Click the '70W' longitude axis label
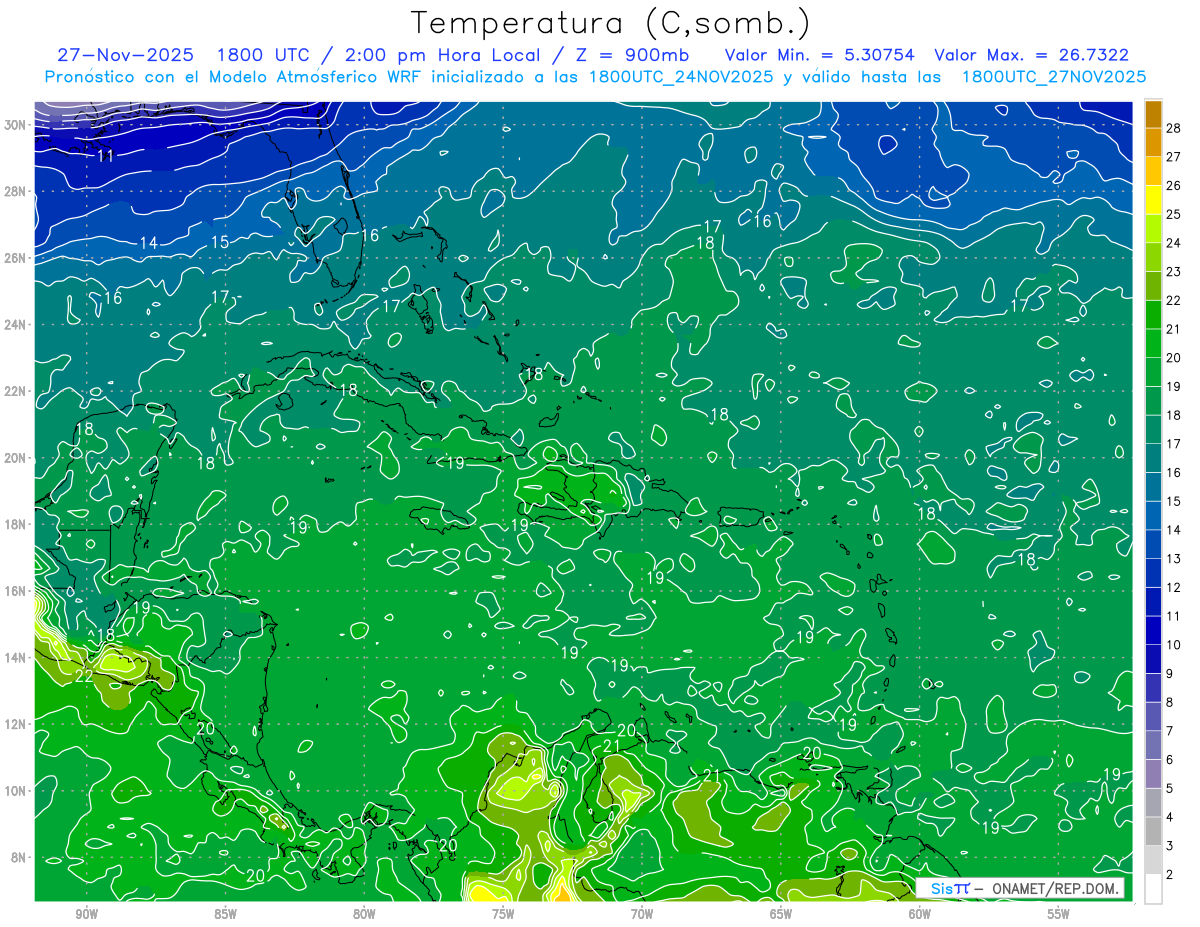Viewport: 1200px width, 927px height. point(642,914)
